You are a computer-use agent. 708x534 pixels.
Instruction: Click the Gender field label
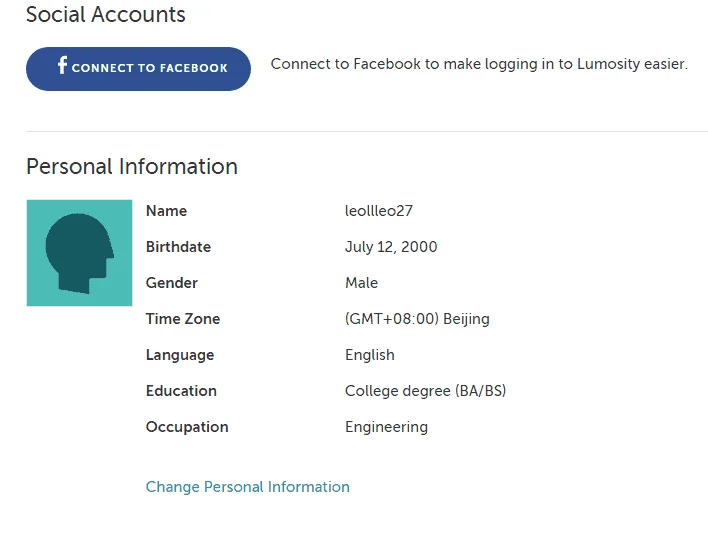[x=172, y=283]
